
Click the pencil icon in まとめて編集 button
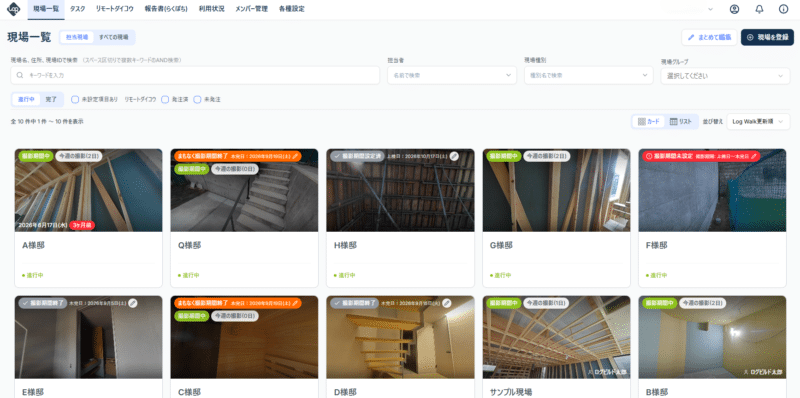pos(691,37)
